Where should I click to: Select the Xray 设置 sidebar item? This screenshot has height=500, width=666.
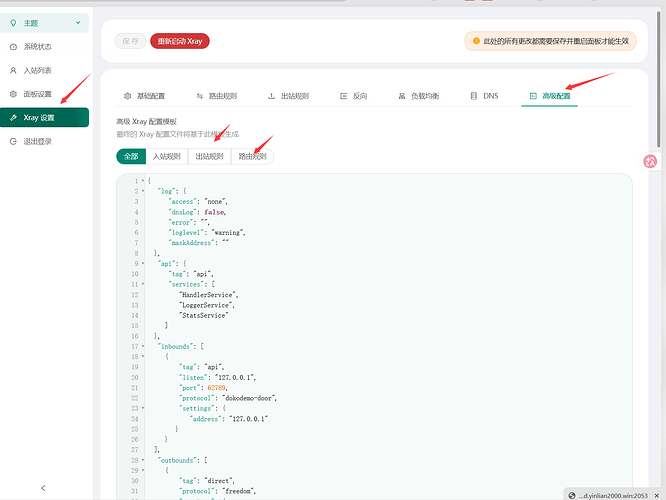pyautogui.click(x=44, y=118)
